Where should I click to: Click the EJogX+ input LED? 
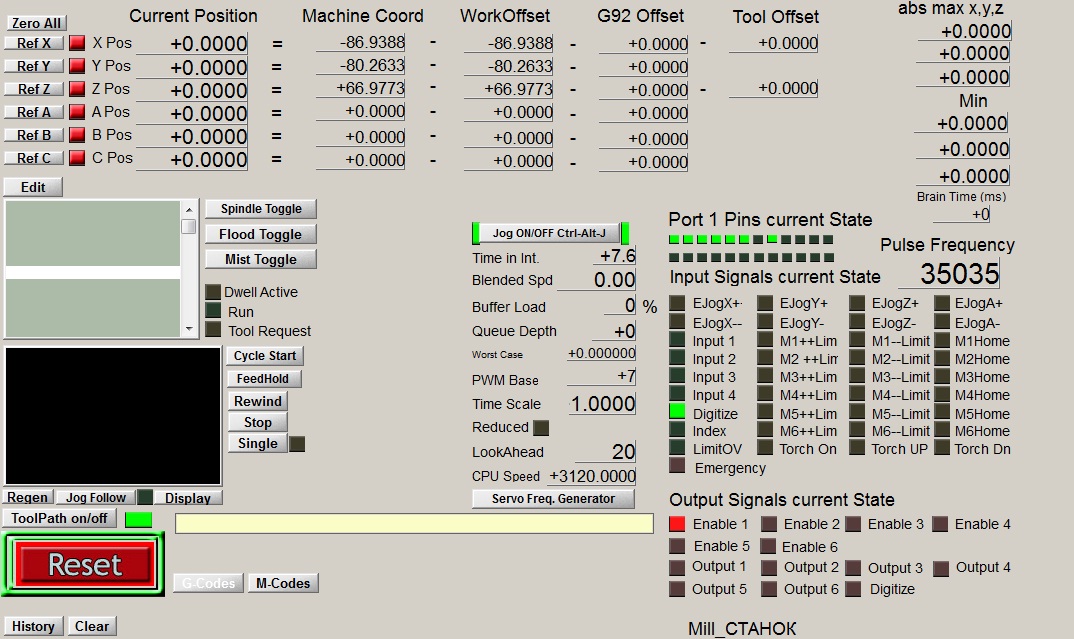click(x=677, y=303)
